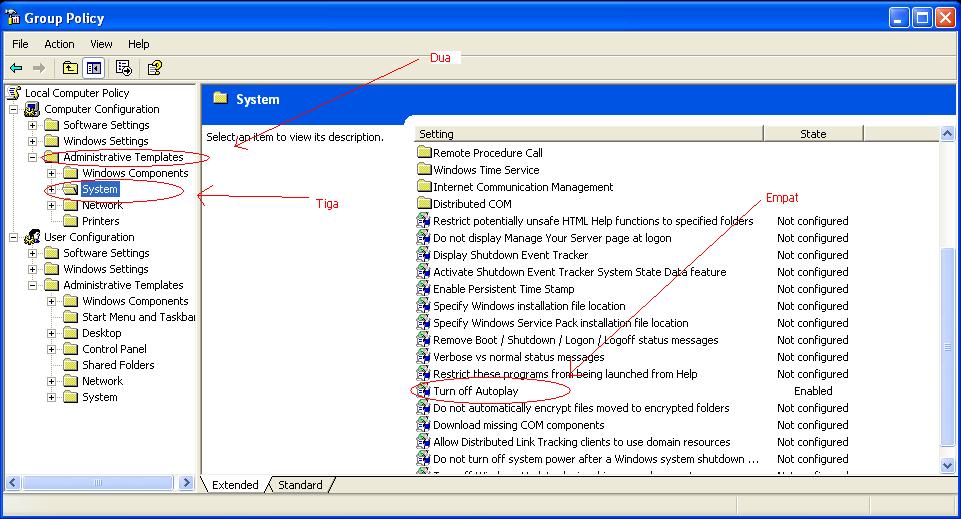Select Allow Distributed Link Tracking clients setting
Viewport: 961px width, 519px height.
tap(582, 442)
